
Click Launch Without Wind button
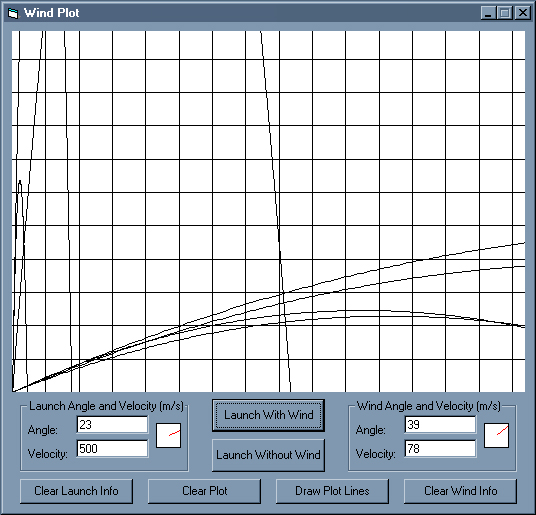coord(268,455)
